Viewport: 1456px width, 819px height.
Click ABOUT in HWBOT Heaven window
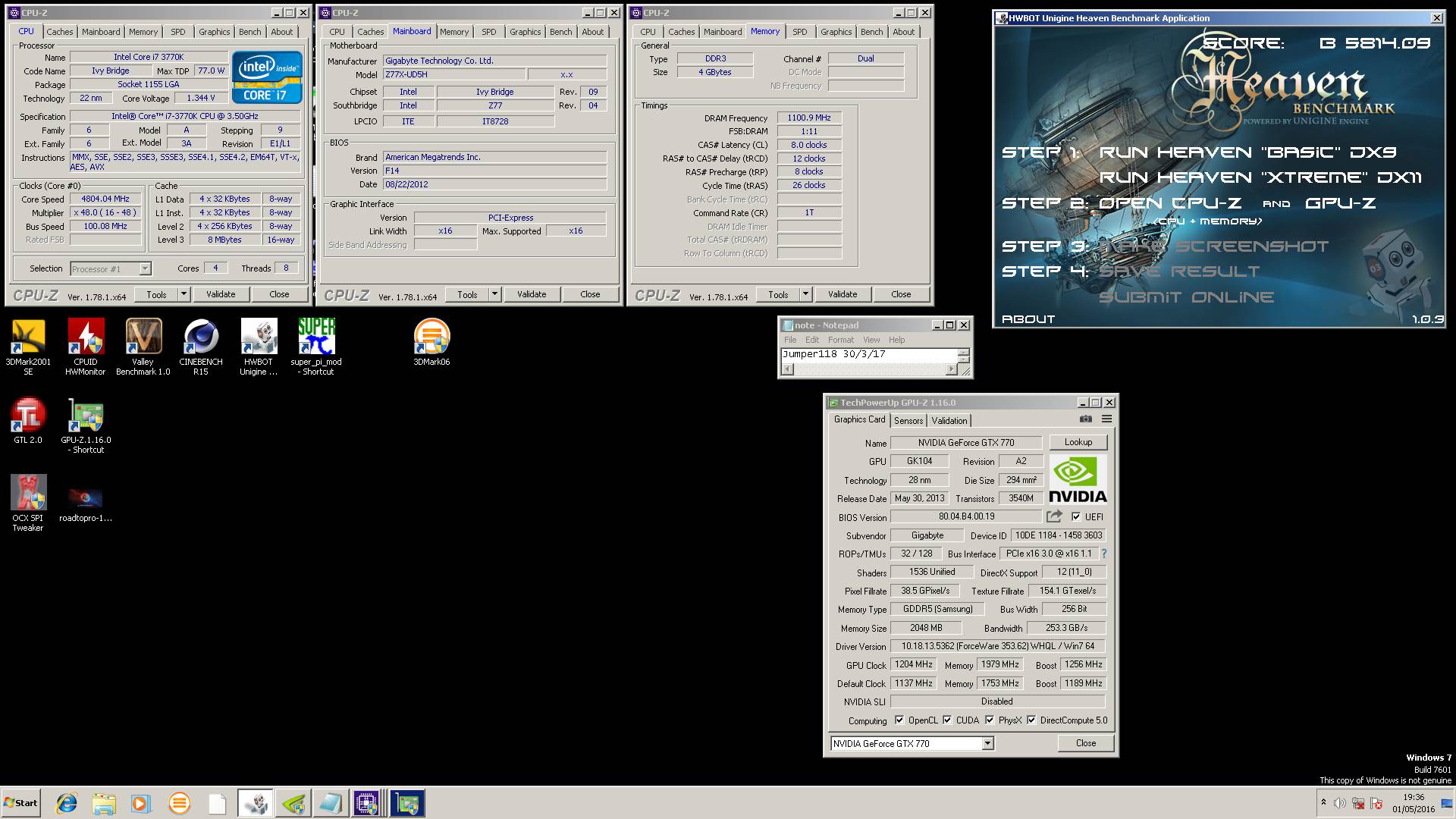[1028, 319]
